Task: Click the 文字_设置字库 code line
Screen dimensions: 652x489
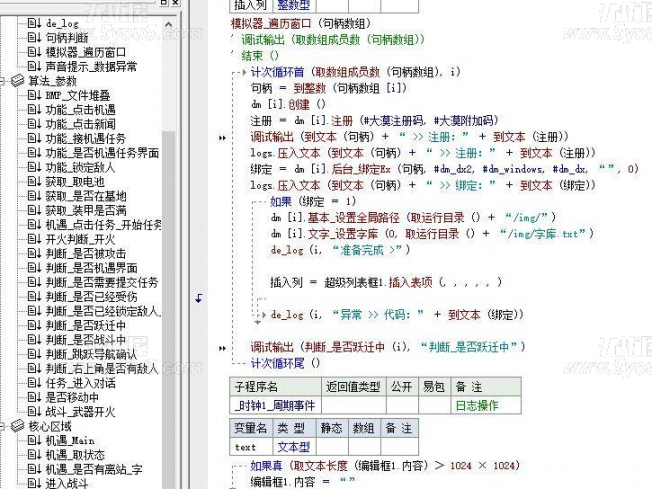Action: (432, 234)
